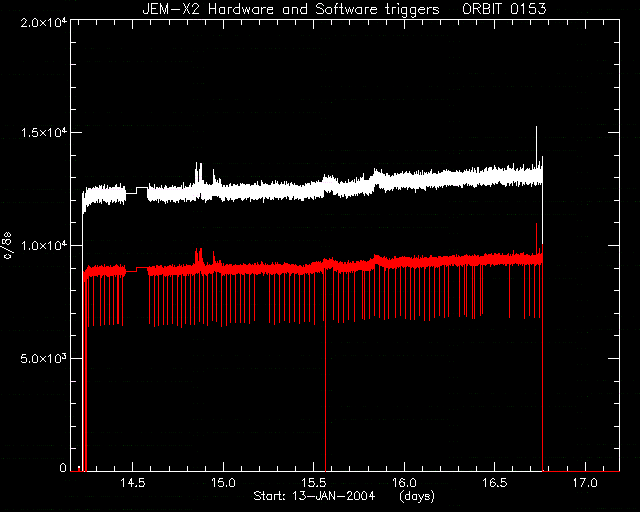Click the tallest white spike near 16.7 days

click(536, 147)
